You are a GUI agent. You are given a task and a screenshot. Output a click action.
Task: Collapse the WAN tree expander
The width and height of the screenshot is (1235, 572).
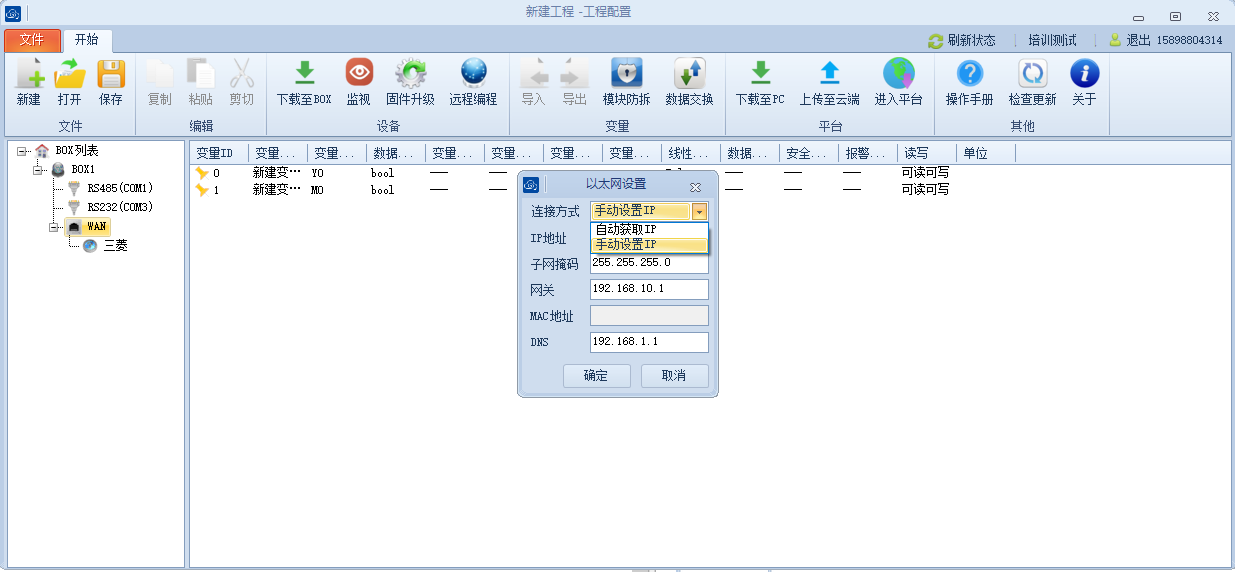coord(55,227)
